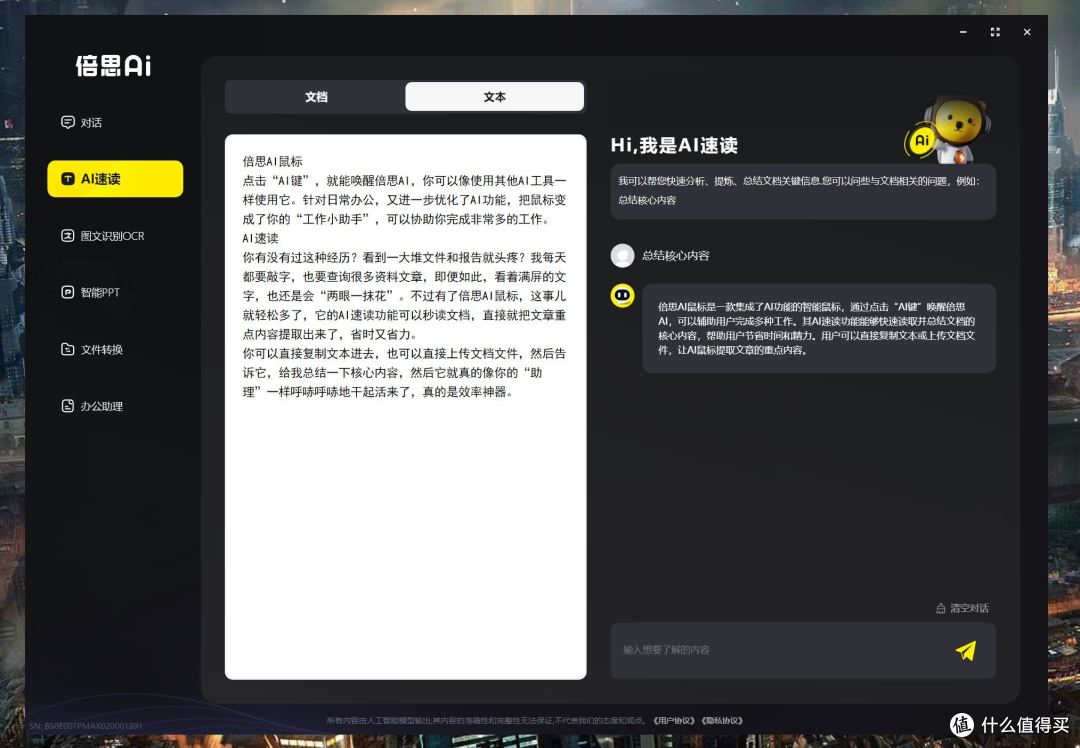The image size is (1080, 748).
Task: Click the AI速读 T icon
Action: (68, 179)
